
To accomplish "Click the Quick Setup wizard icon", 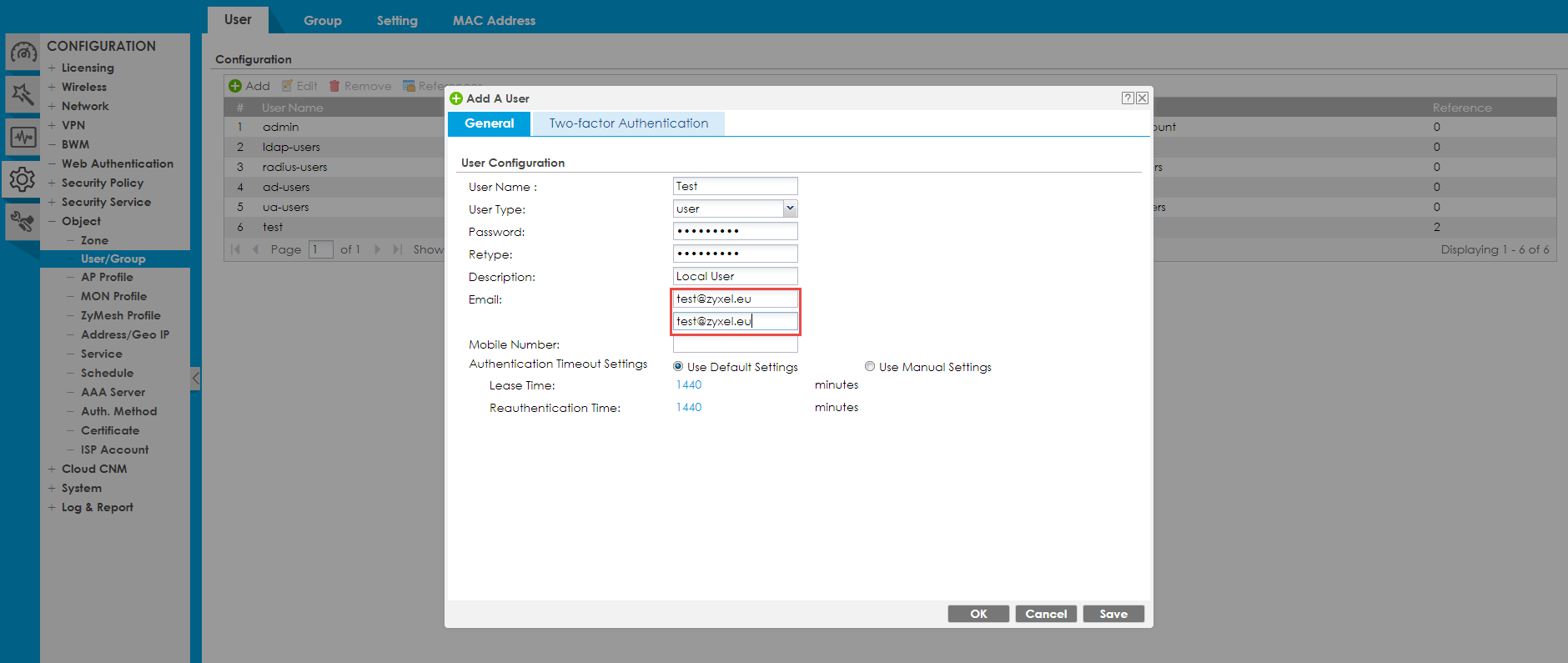I will pos(23,94).
